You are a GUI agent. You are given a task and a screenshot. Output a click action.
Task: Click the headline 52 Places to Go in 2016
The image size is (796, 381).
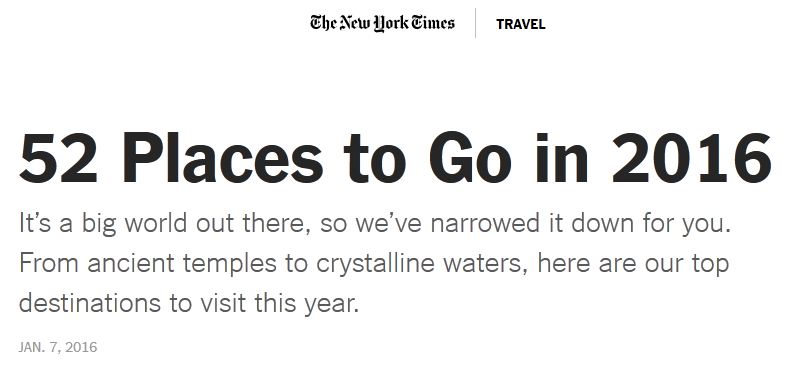pos(395,158)
